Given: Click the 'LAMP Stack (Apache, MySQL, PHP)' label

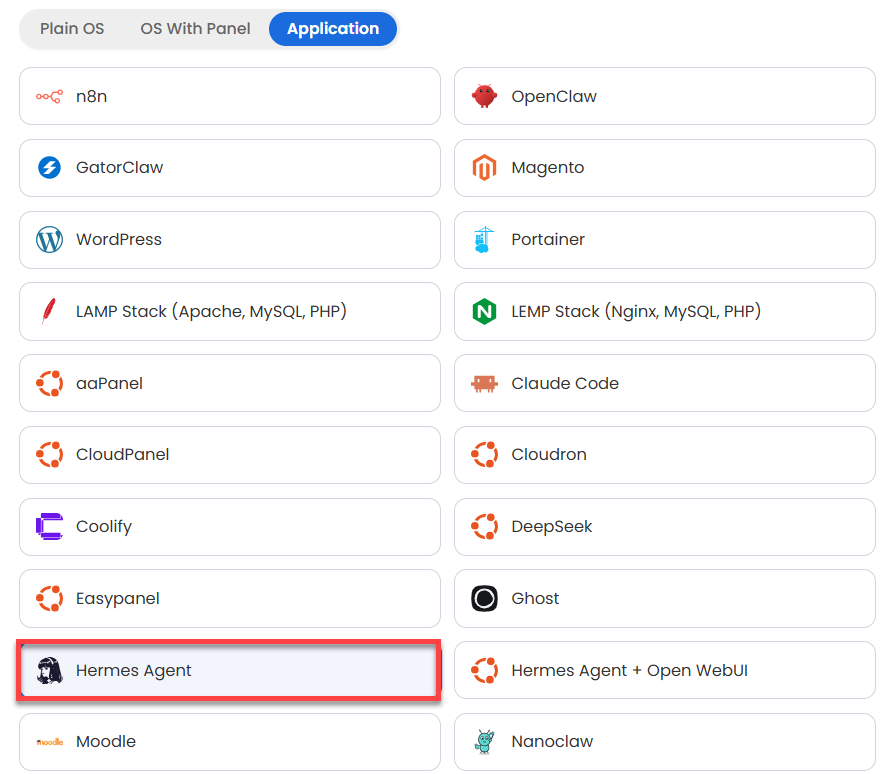Looking at the screenshot, I should click(211, 312).
